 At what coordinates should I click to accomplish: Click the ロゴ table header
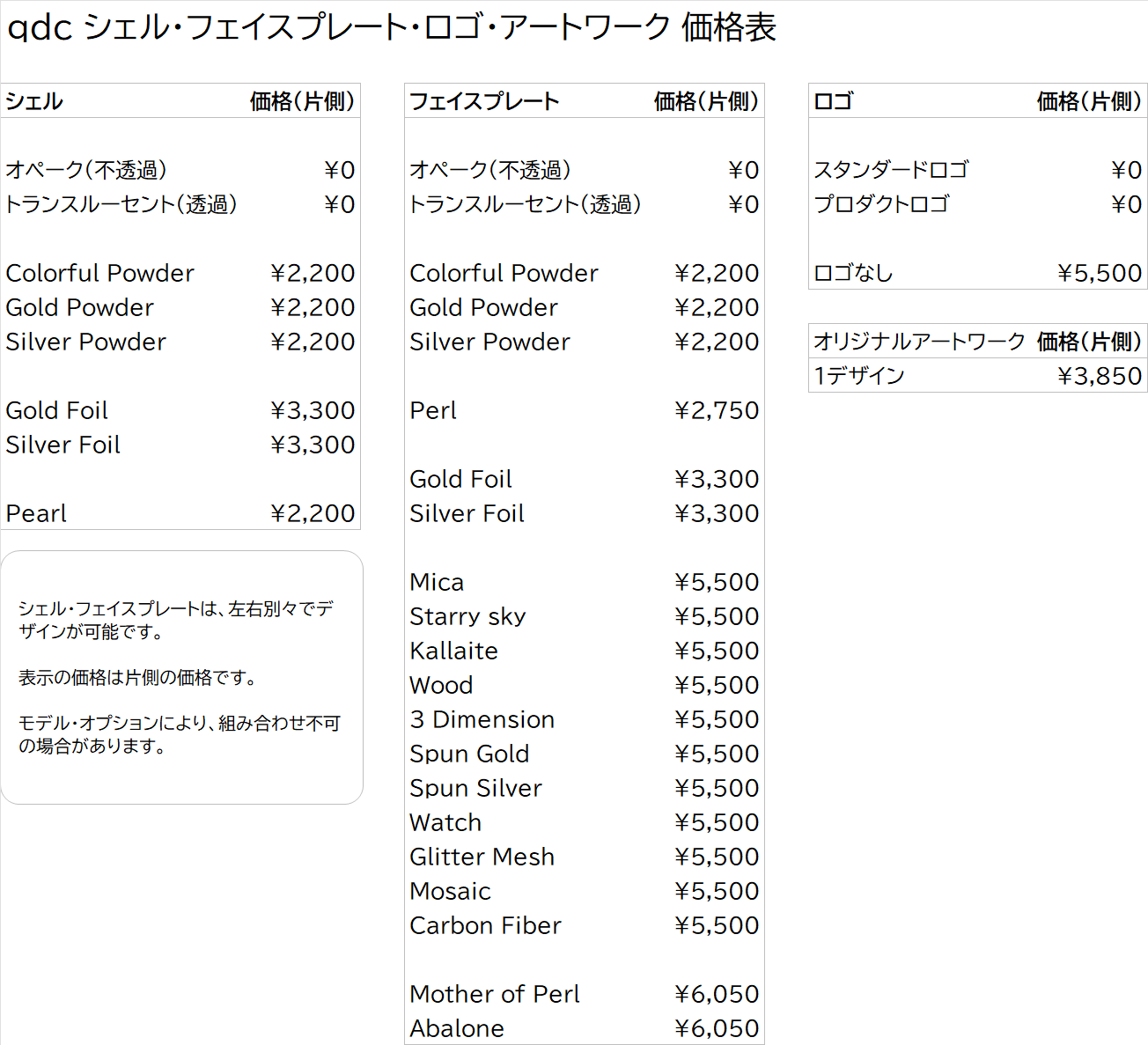pyautogui.click(x=833, y=101)
